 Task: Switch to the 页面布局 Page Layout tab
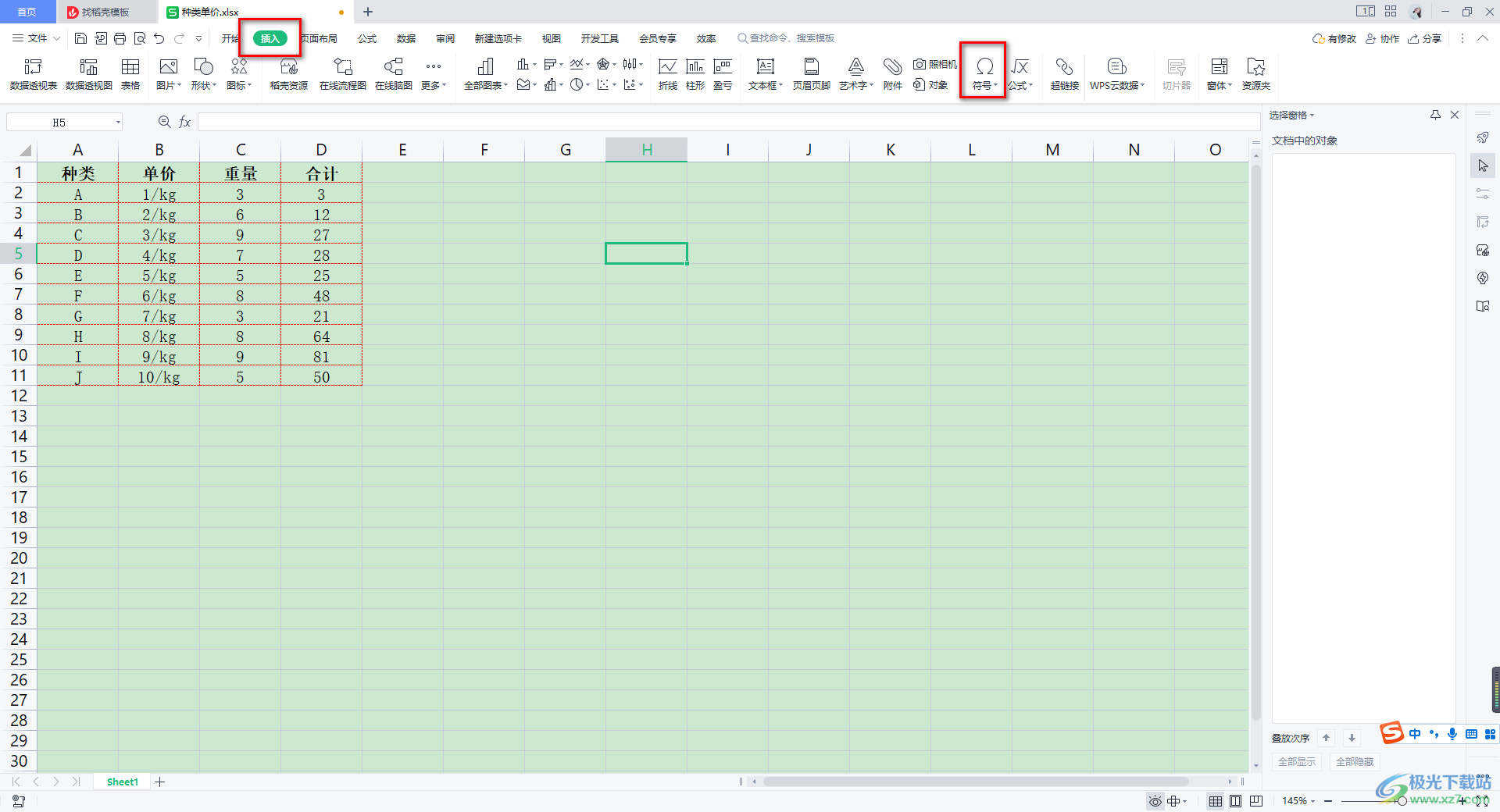(320, 38)
